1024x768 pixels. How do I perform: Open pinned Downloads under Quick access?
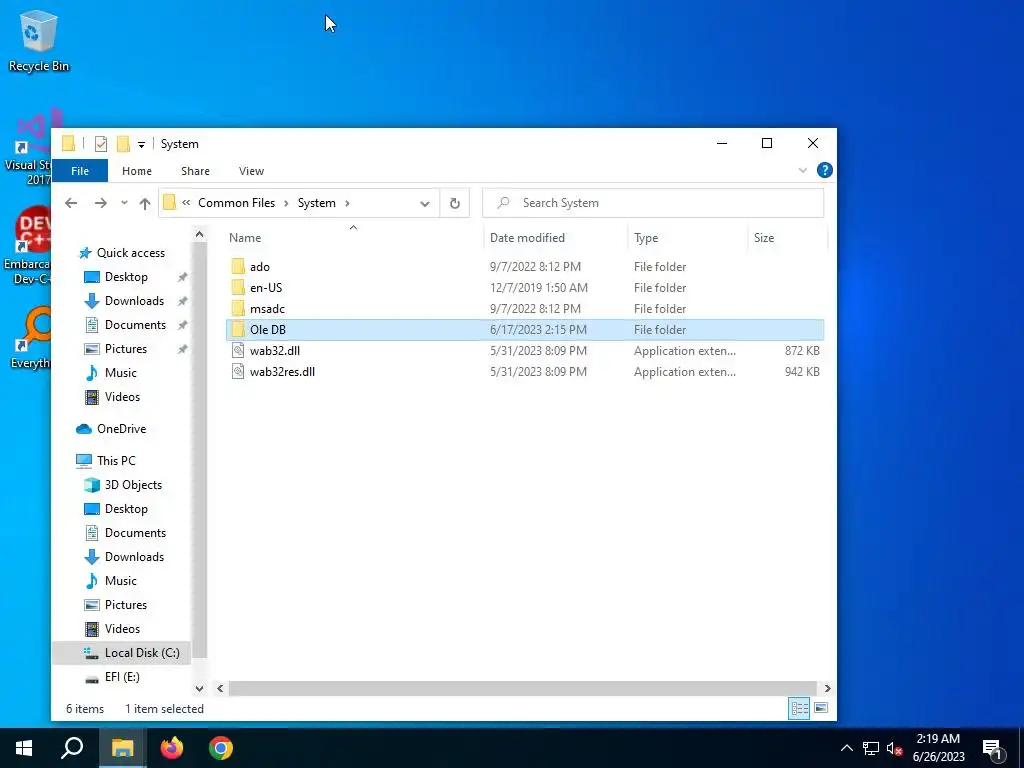point(134,301)
